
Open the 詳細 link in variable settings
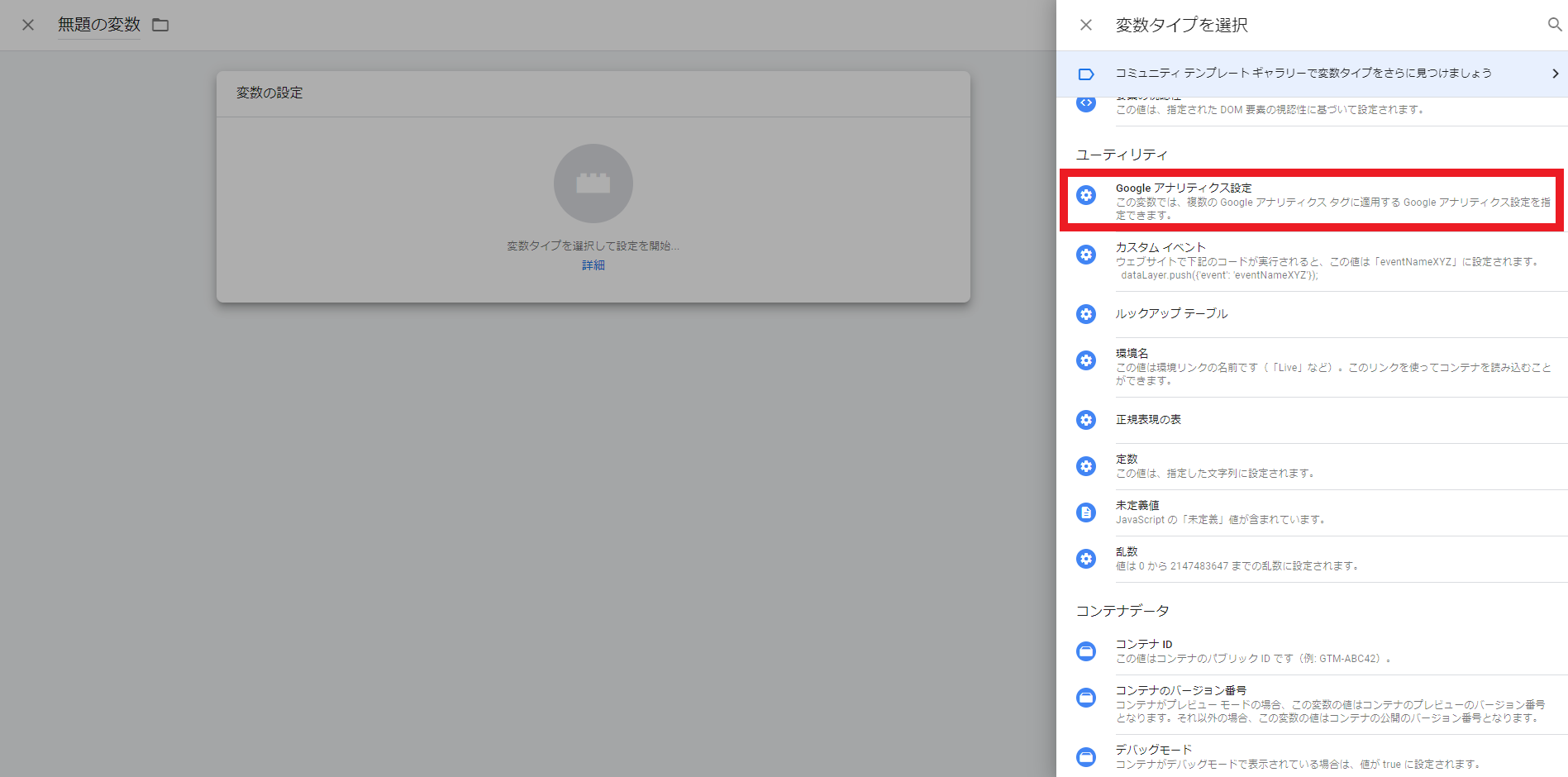pyautogui.click(x=593, y=265)
